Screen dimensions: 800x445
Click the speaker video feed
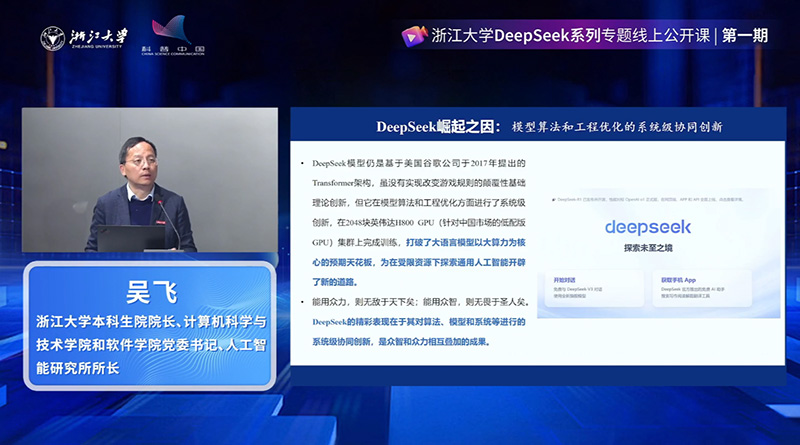(x=150, y=180)
